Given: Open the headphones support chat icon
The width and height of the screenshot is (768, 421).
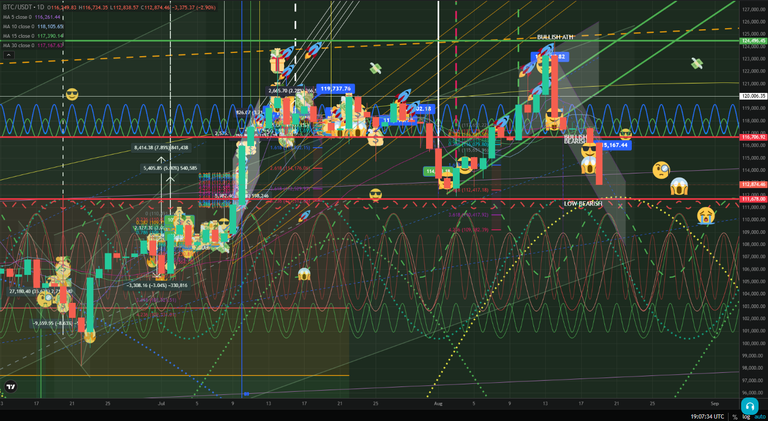Looking at the screenshot, I should coord(749,406).
